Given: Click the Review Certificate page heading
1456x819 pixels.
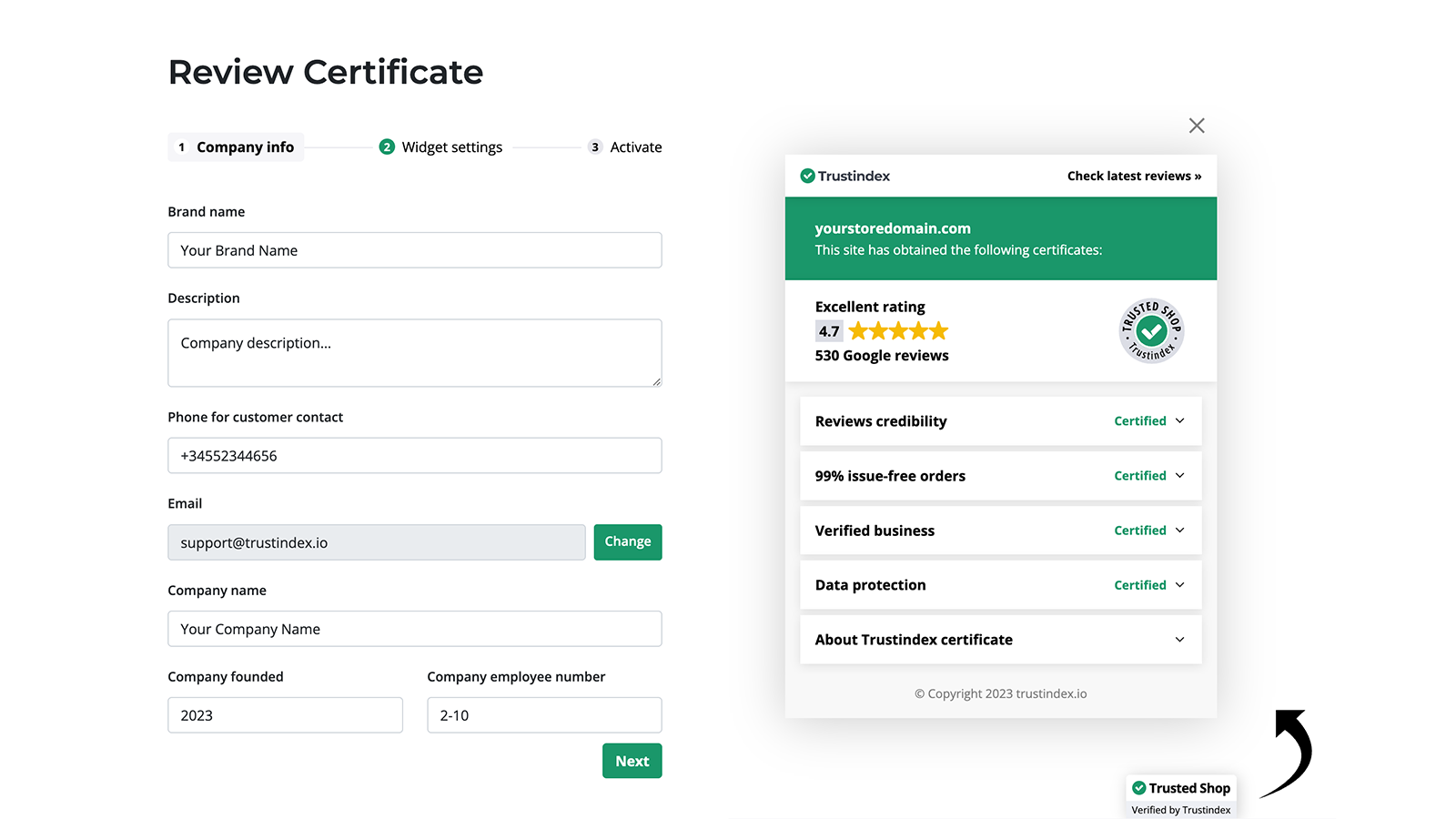Looking at the screenshot, I should tap(326, 72).
